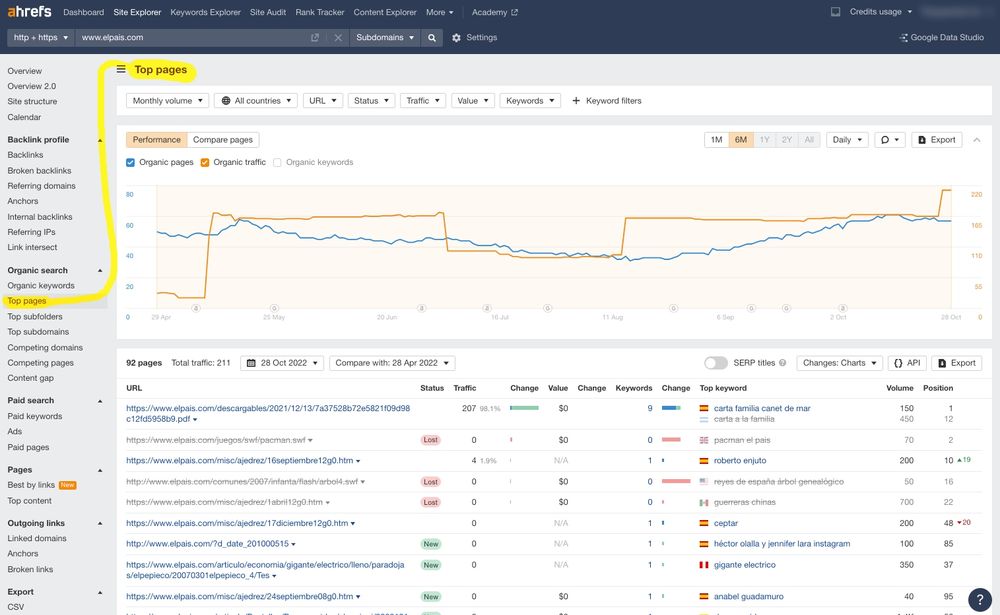Click the Credits usage laptop icon
Screen dimensions: 1000x615
[x=835, y=12]
